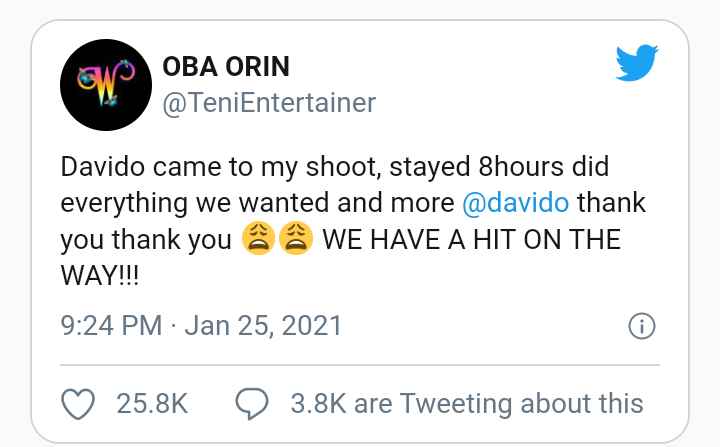The width and height of the screenshot is (720, 447).
Task: Click the final "WAY!!!" line
Action: click(101, 277)
